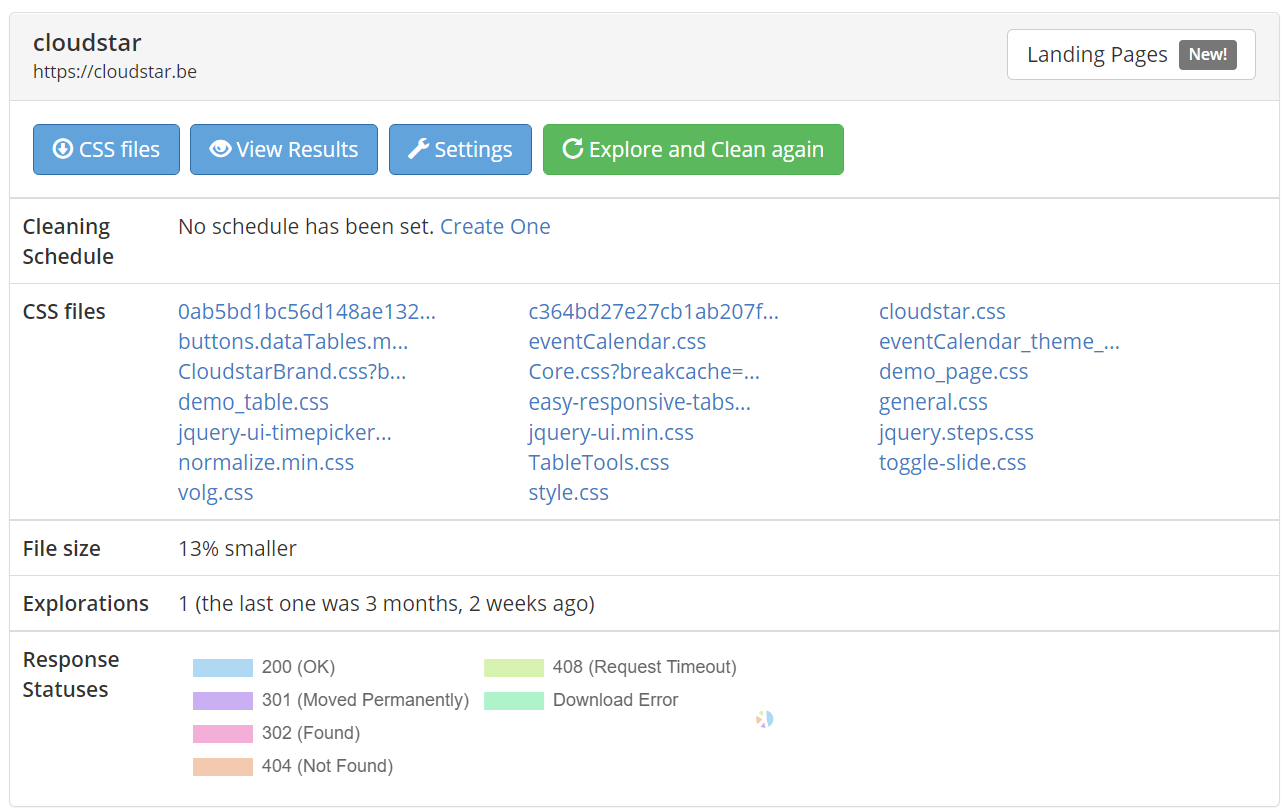Click the https://cloudstar.be URL text
The image size is (1288, 808).
click(115, 72)
